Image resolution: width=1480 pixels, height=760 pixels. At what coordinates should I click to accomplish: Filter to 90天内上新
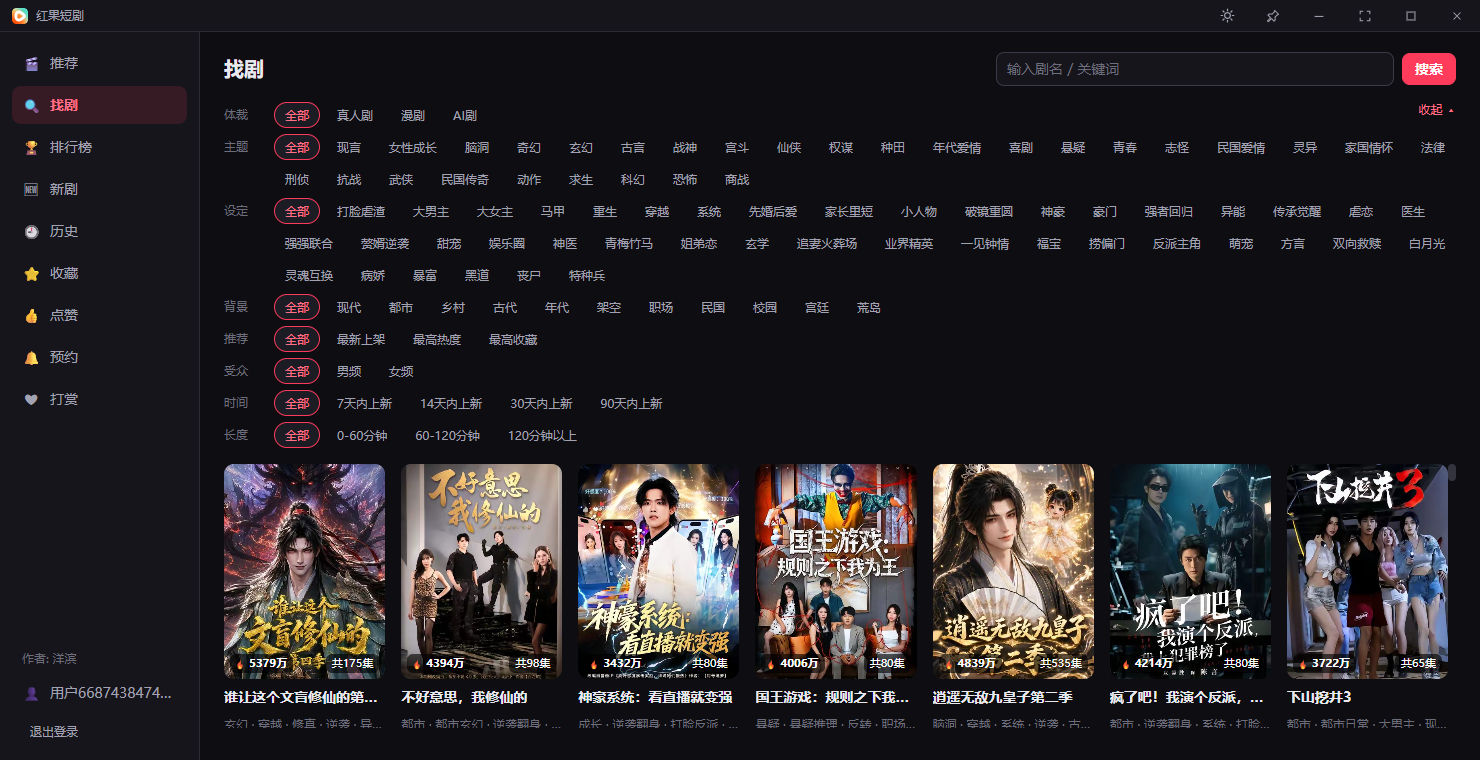[x=631, y=404]
